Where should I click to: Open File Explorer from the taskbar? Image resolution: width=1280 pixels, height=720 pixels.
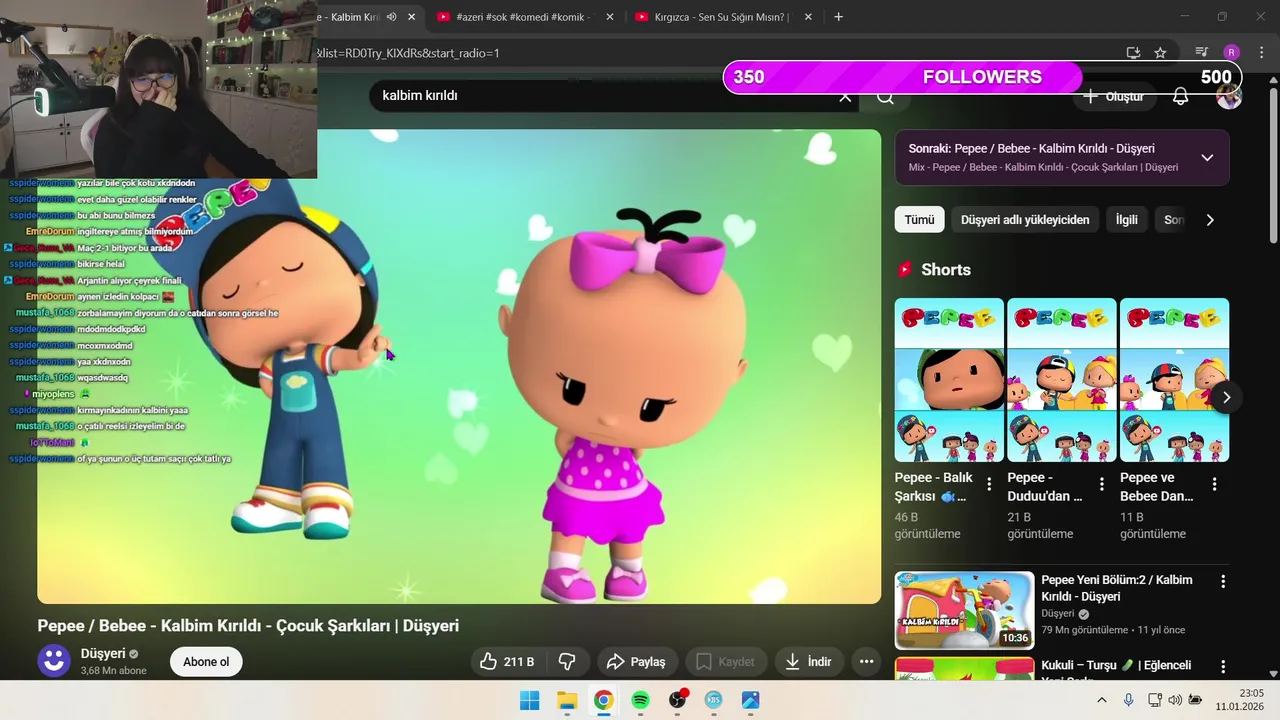point(567,700)
